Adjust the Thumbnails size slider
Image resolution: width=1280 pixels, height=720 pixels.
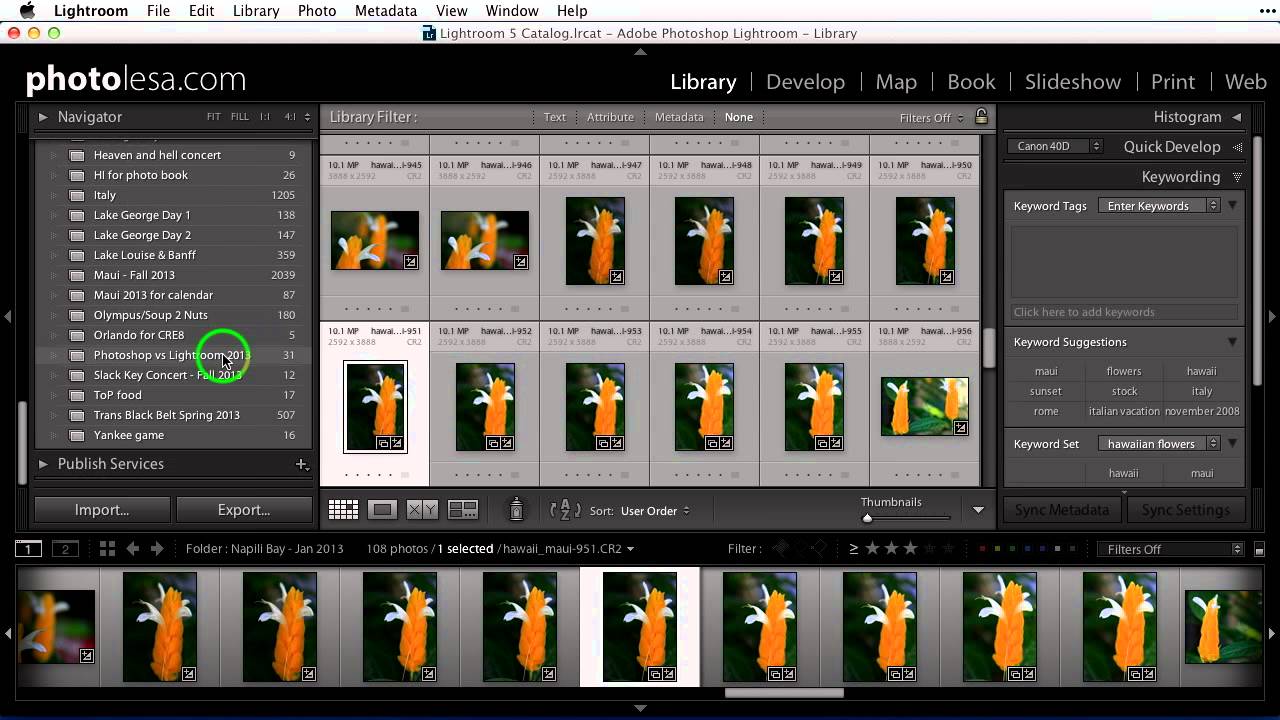point(867,518)
